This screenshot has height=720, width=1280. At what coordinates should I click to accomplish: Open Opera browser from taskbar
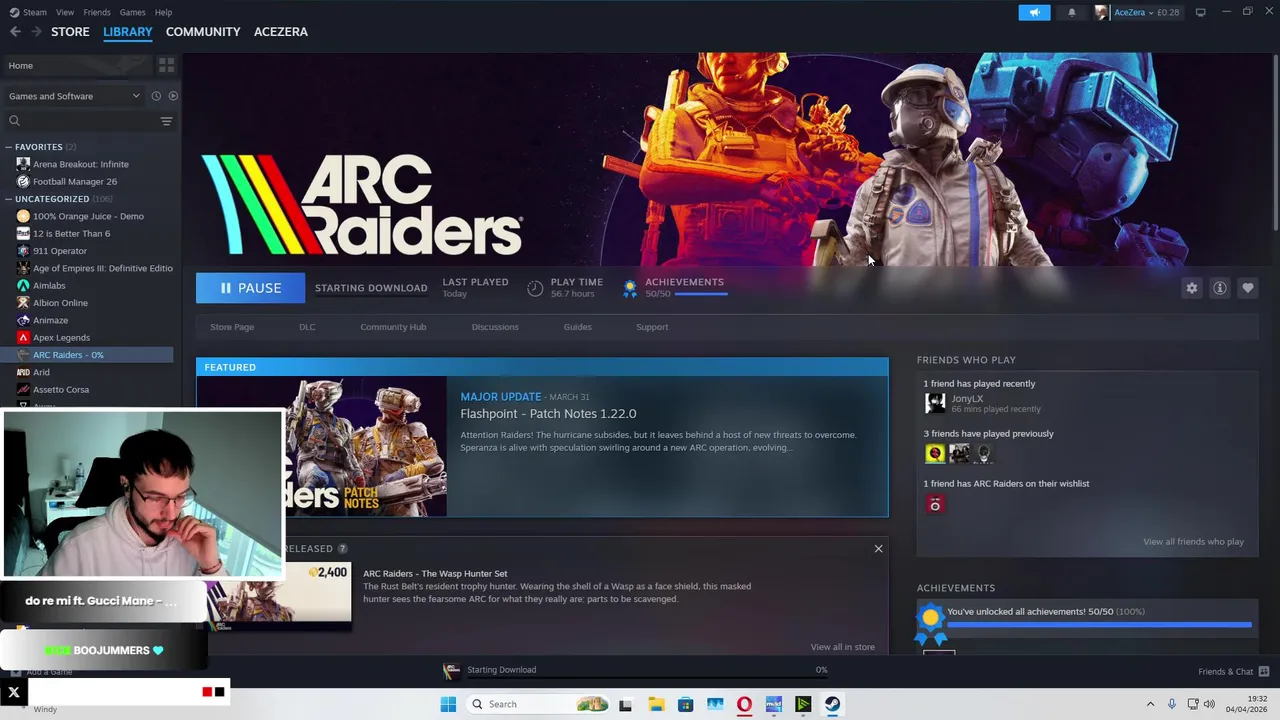click(x=744, y=704)
